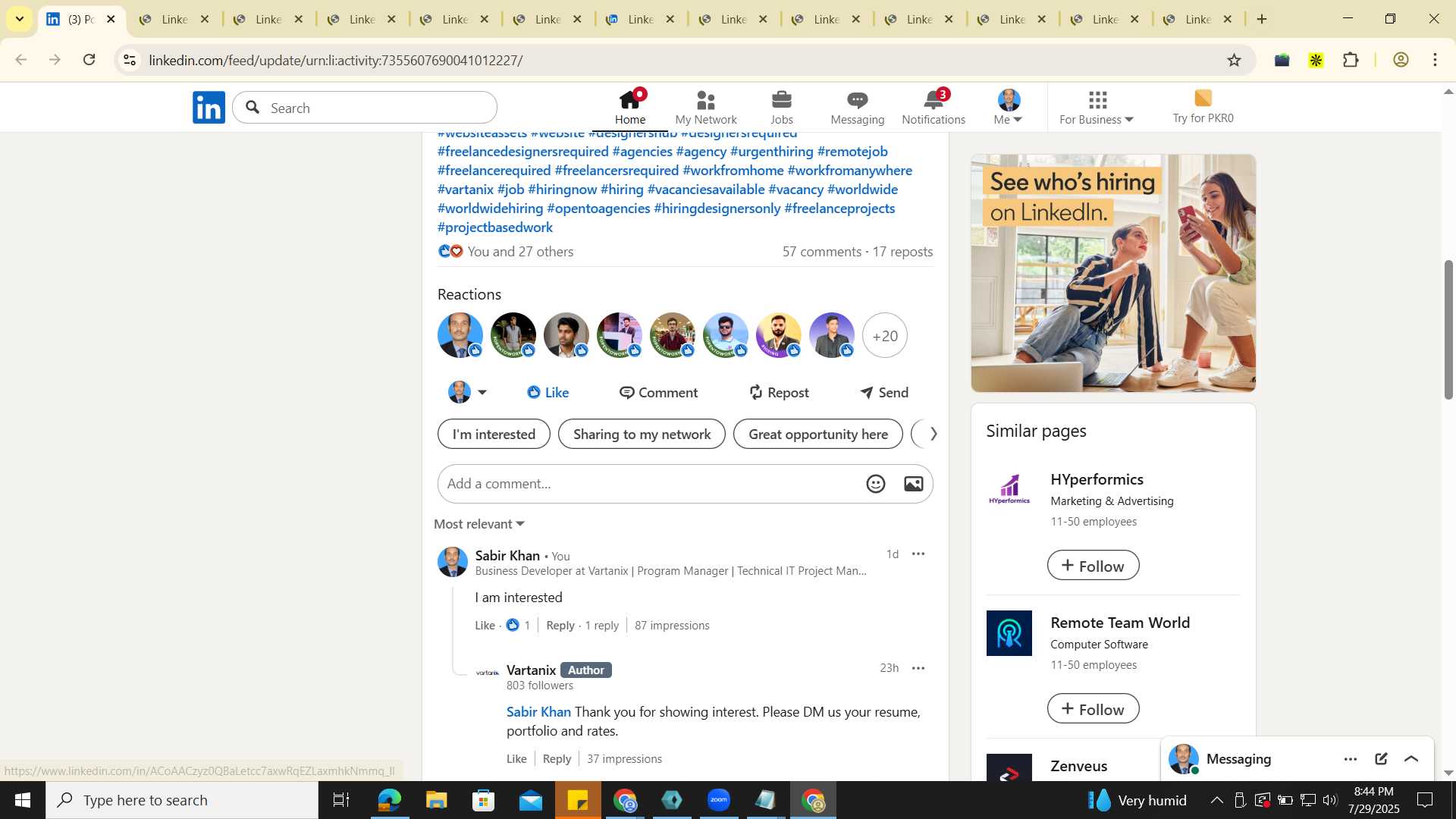Close the active LinkedIn tab

pos(111,19)
